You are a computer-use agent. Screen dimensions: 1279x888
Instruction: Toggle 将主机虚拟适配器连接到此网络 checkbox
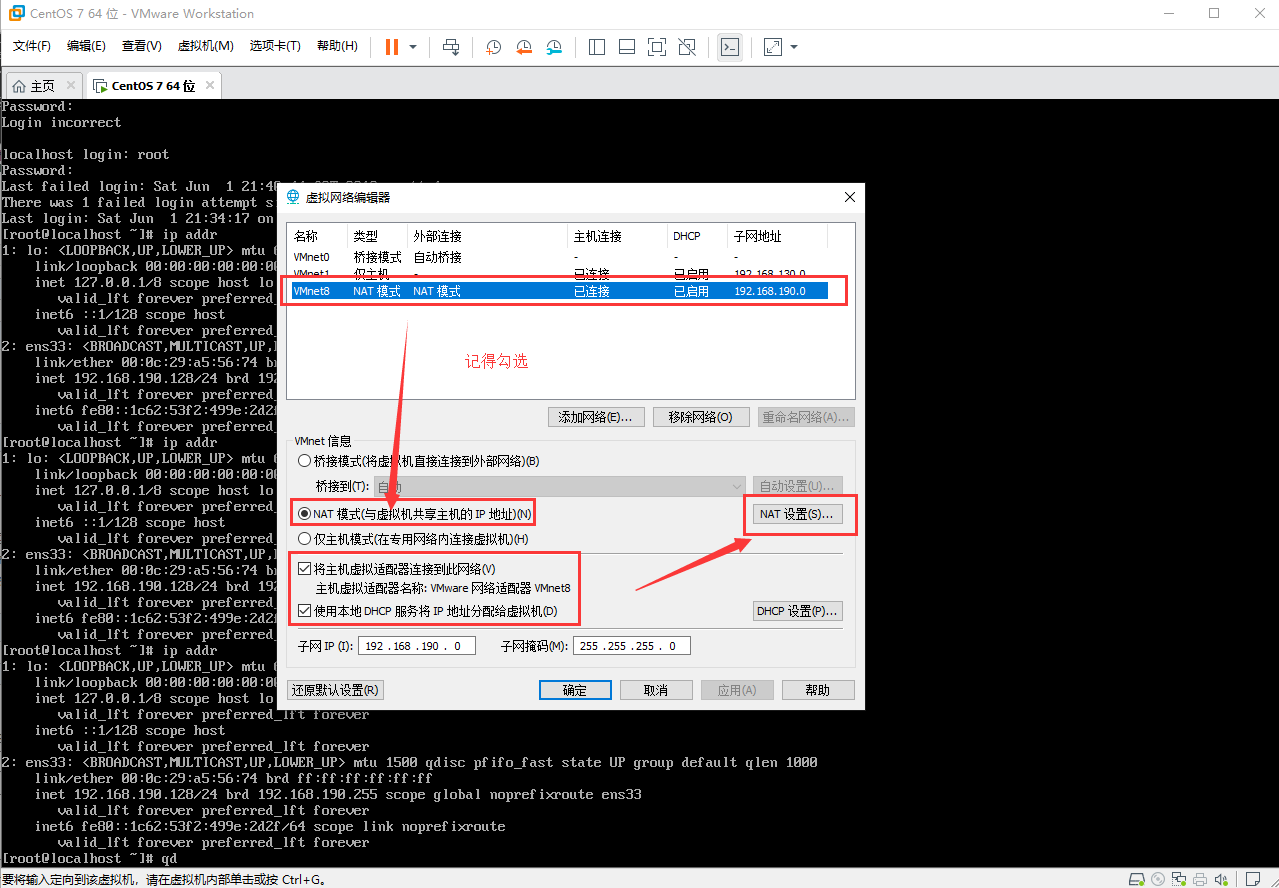click(x=305, y=568)
